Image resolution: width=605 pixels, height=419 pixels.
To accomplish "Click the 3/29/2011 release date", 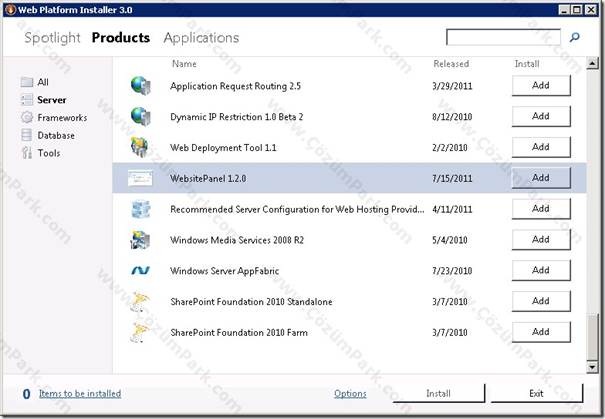I will (452, 86).
